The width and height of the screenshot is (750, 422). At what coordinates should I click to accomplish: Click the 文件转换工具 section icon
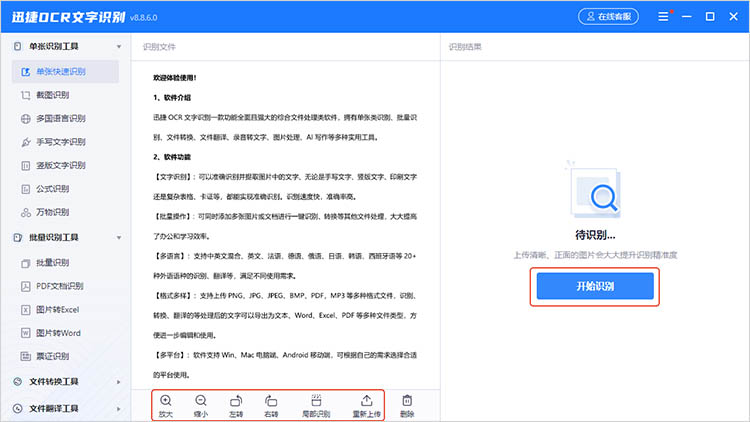pyautogui.click(x=18, y=382)
